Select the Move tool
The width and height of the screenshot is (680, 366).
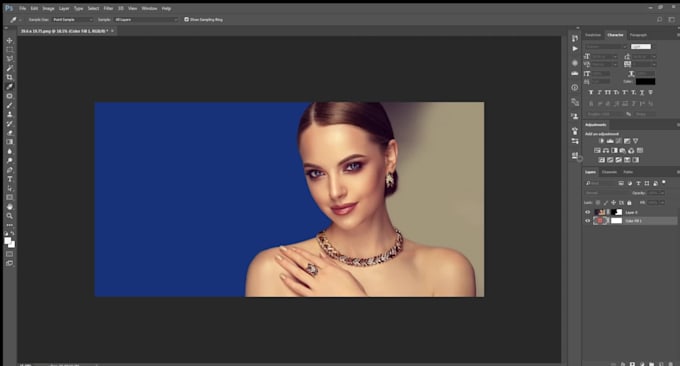(x=10, y=40)
